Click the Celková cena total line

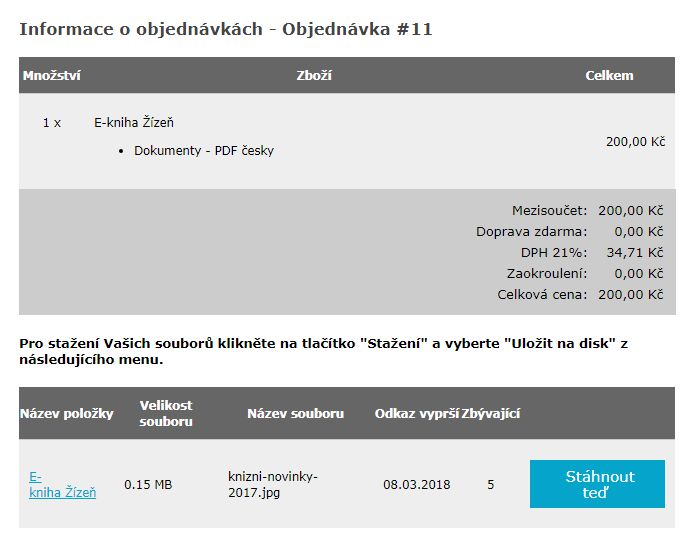tap(580, 295)
